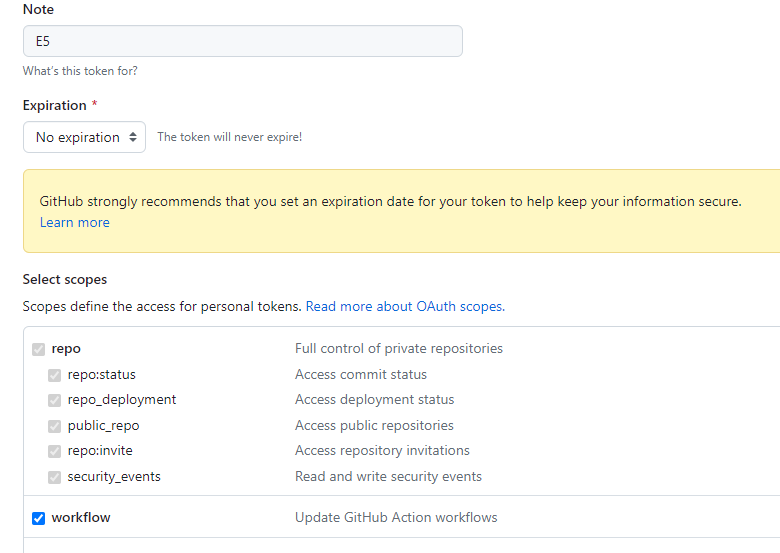780x553 pixels.
Task: Click the yellow expiration warning banner text
Action: point(390,201)
